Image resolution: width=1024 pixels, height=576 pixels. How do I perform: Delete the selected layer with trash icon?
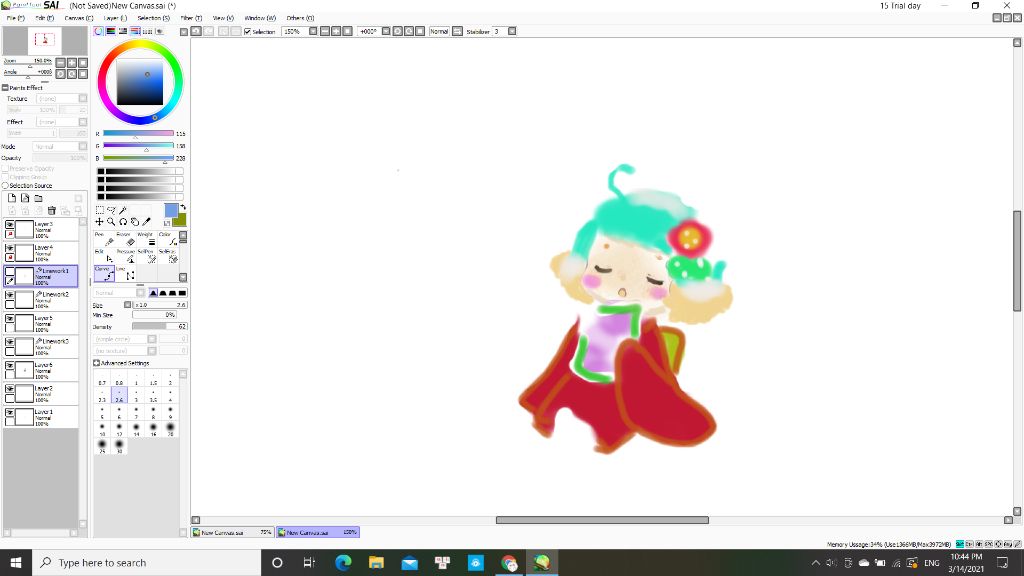(52, 210)
